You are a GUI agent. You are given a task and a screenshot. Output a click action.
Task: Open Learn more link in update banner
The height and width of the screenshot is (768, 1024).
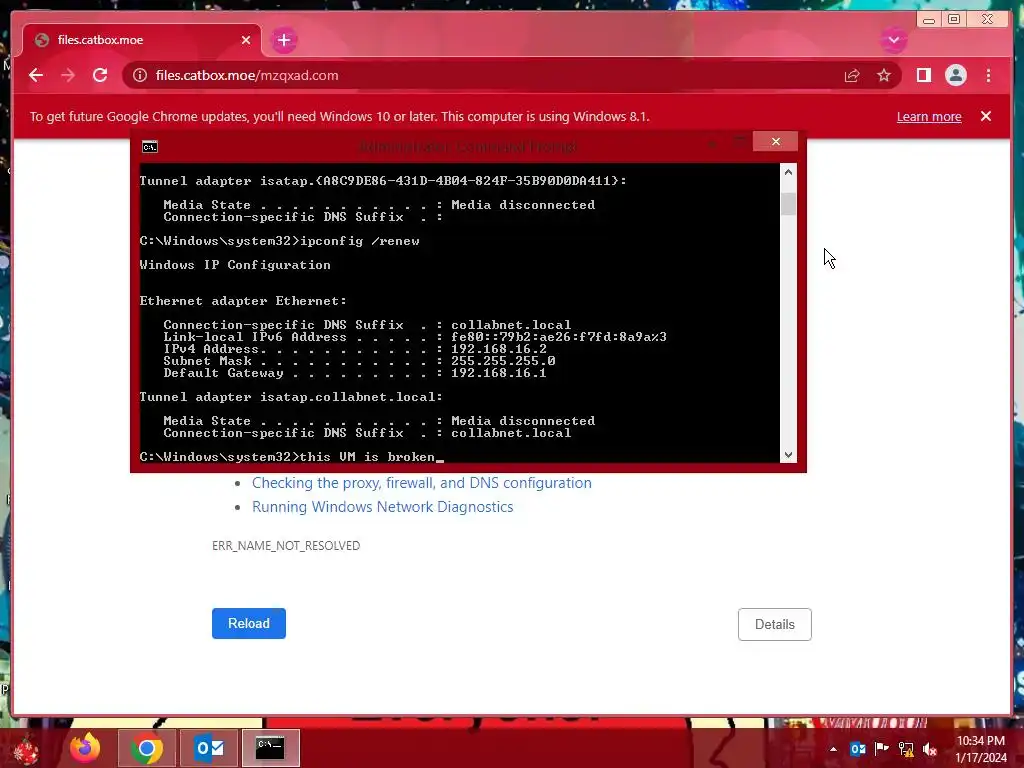(x=929, y=116)
